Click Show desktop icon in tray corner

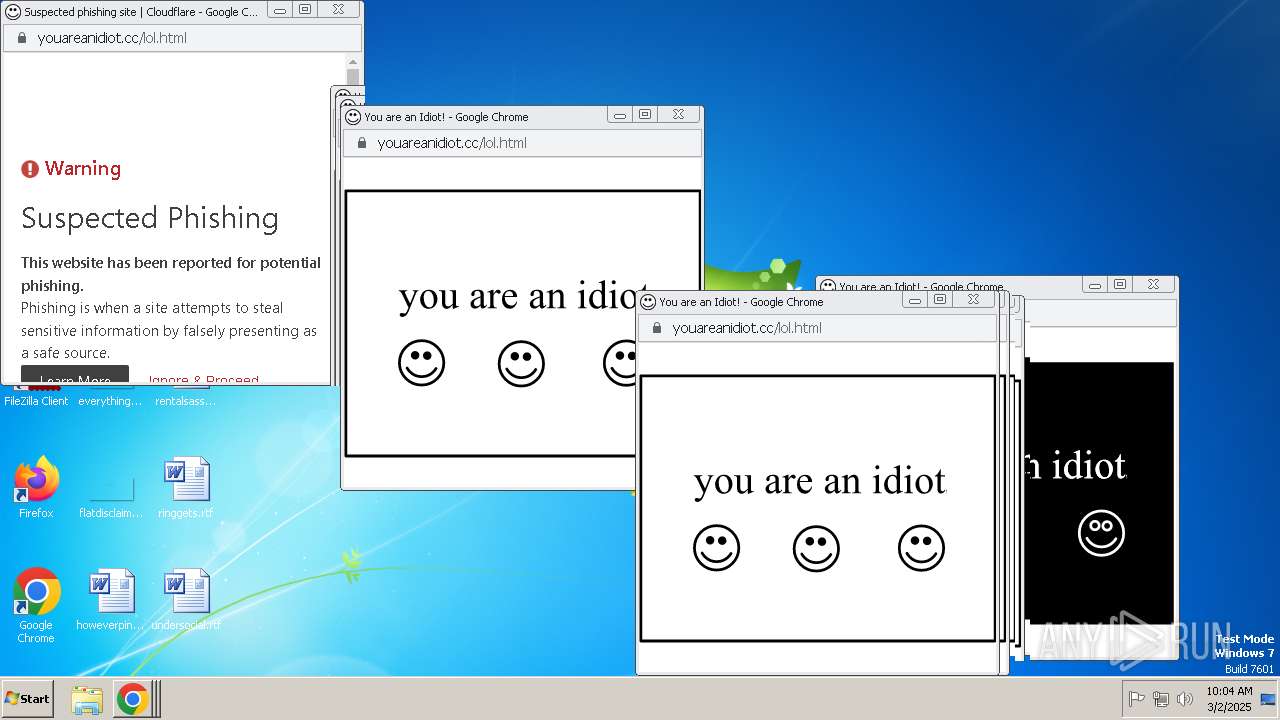point(1267,699)
